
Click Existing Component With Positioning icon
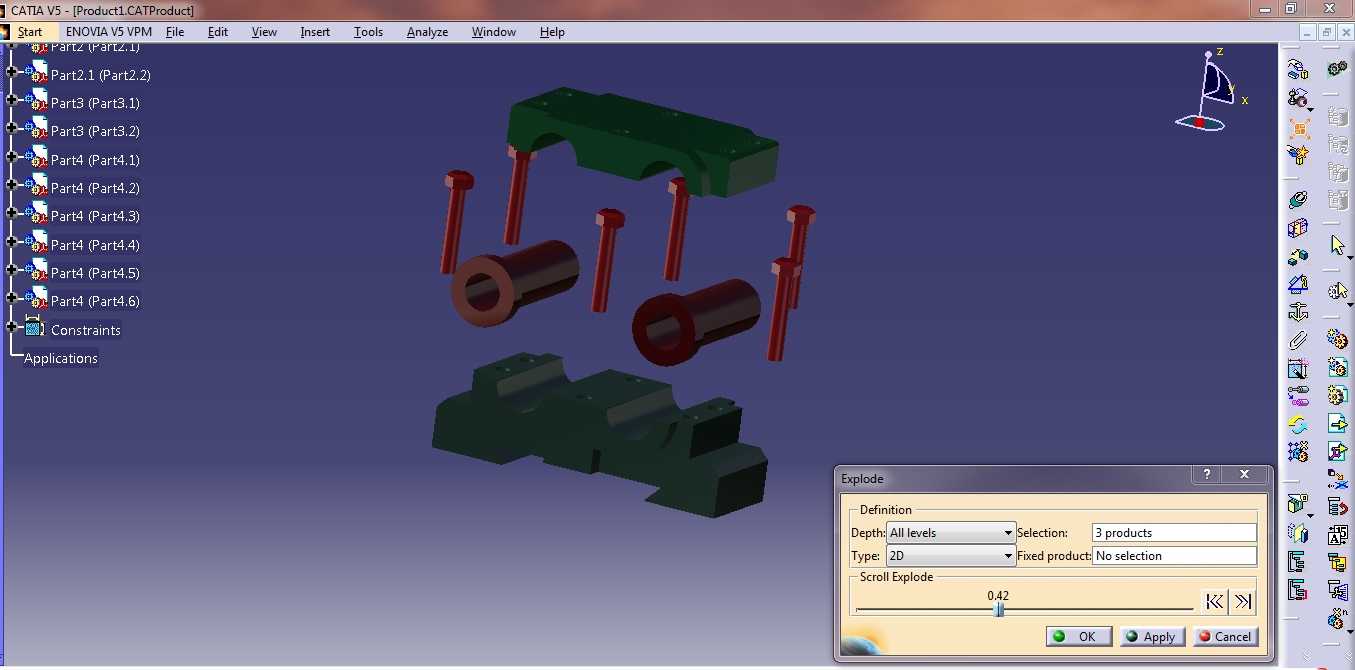[1338, 451]
